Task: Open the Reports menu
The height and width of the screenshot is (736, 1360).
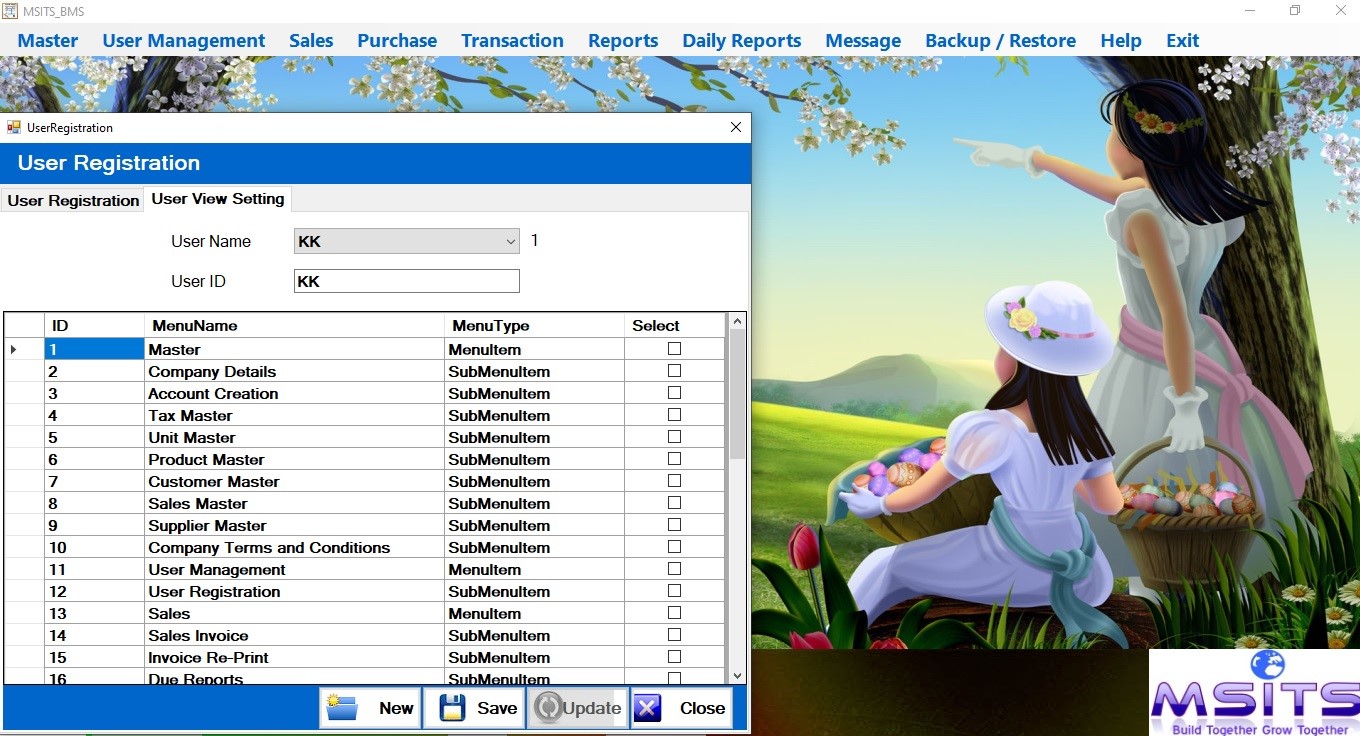Action: coord(622,40)
